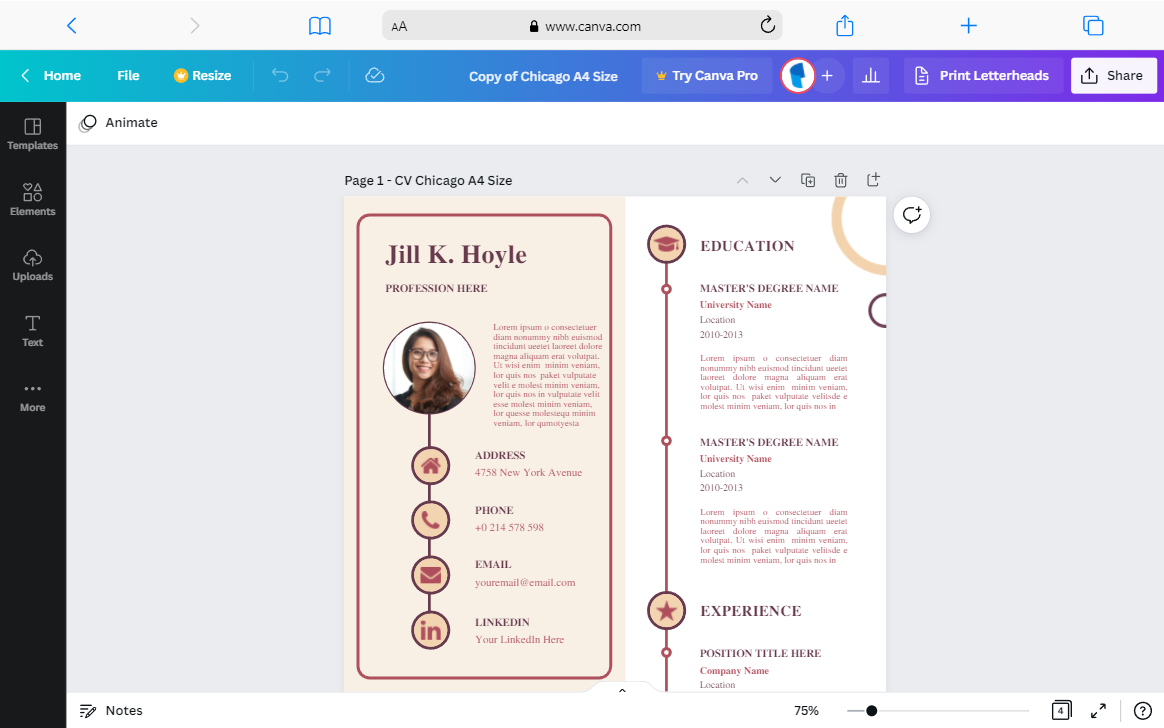Select the LinkedIn icon on resume
This screenshot has height=728, width=1164.
pos(431,631)
